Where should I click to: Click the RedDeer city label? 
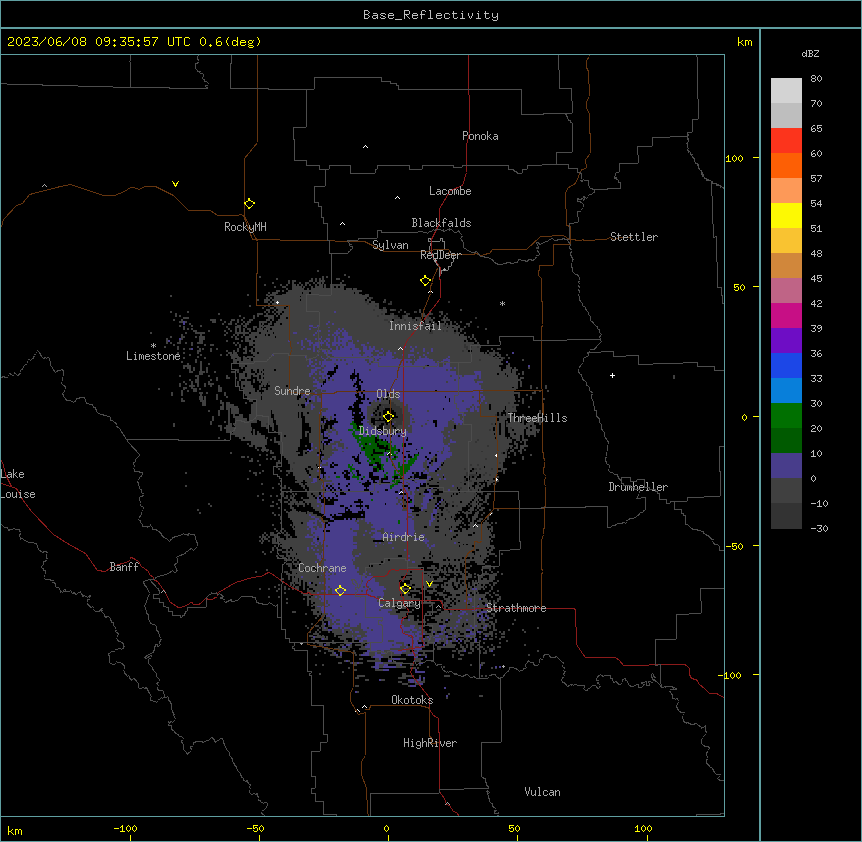pos(440,255)
